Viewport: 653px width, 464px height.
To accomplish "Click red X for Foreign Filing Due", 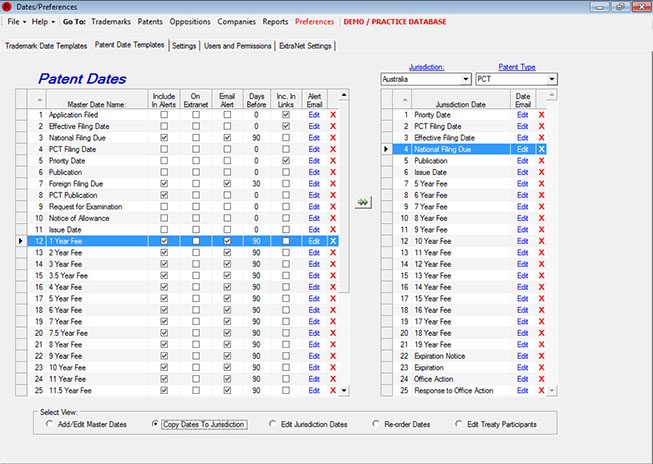I will pyautogui.click(x=333, y=184).
